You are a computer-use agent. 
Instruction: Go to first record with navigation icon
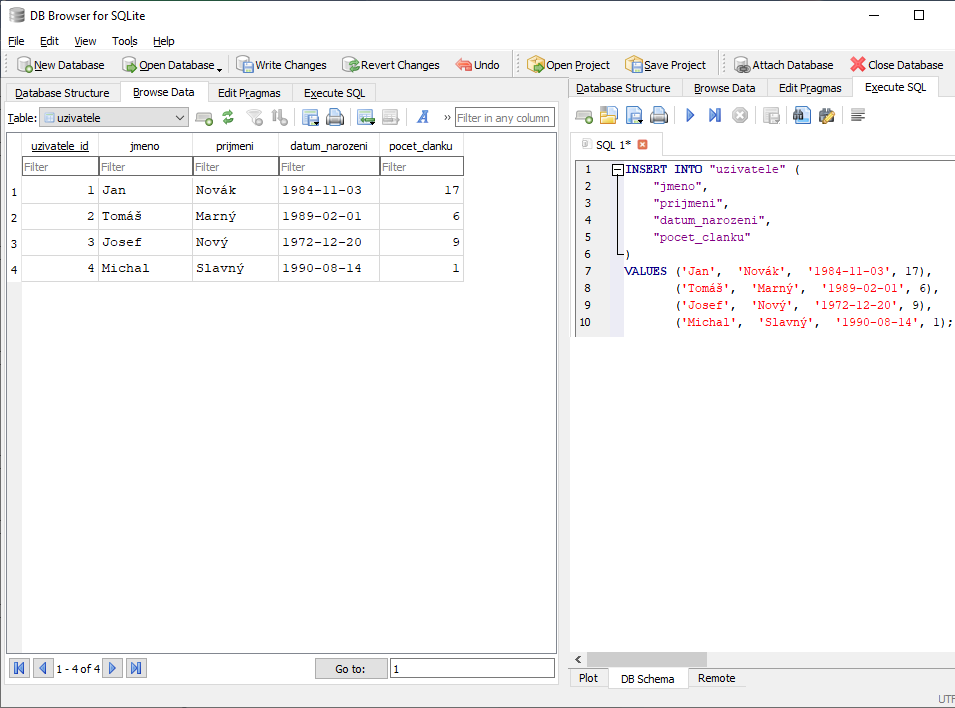[x=19, y=668]
